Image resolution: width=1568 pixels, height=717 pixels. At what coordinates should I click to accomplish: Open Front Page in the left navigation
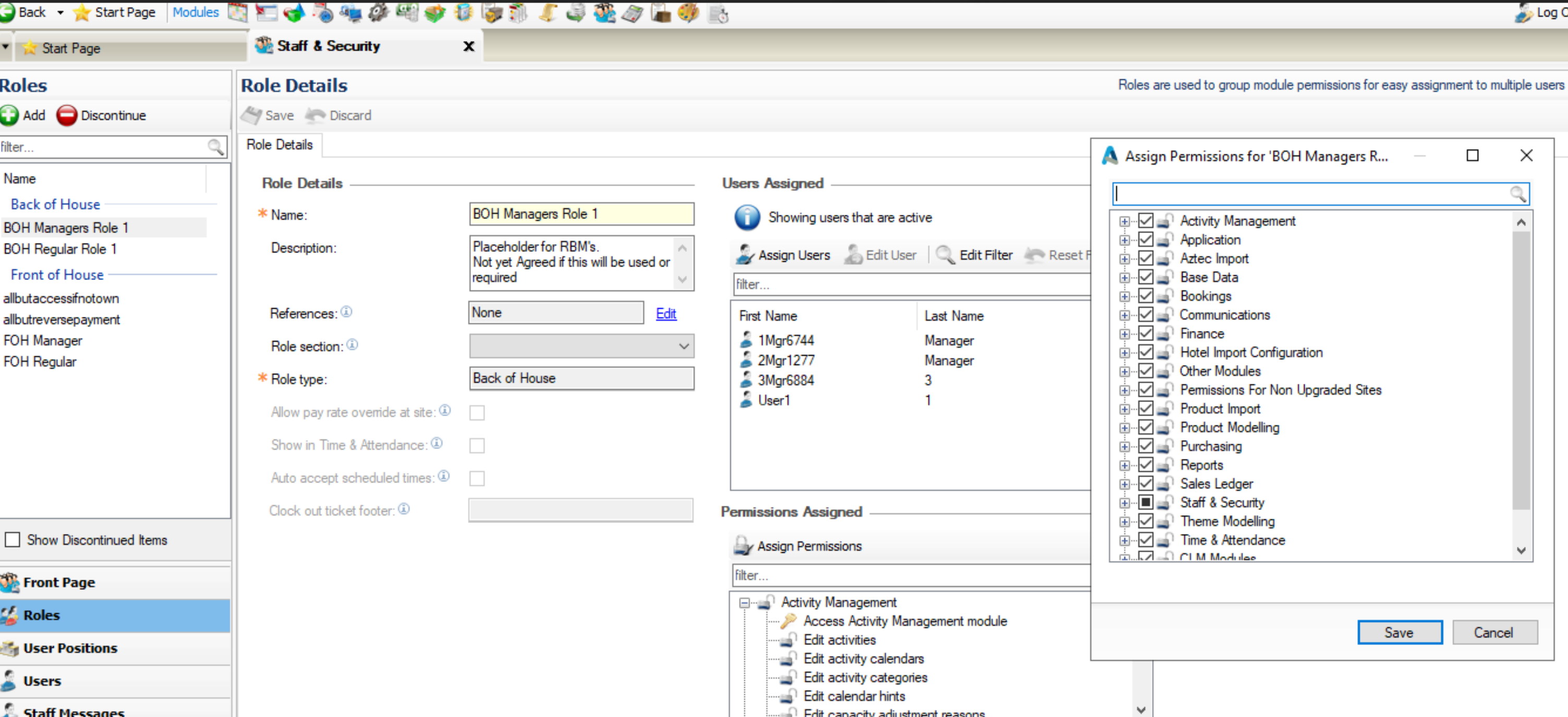tap(114, 582)
